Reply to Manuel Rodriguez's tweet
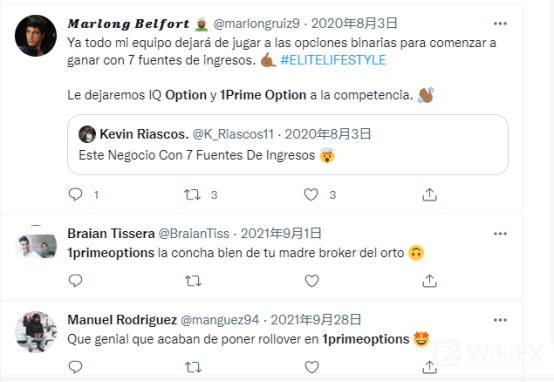 point(75,367)
